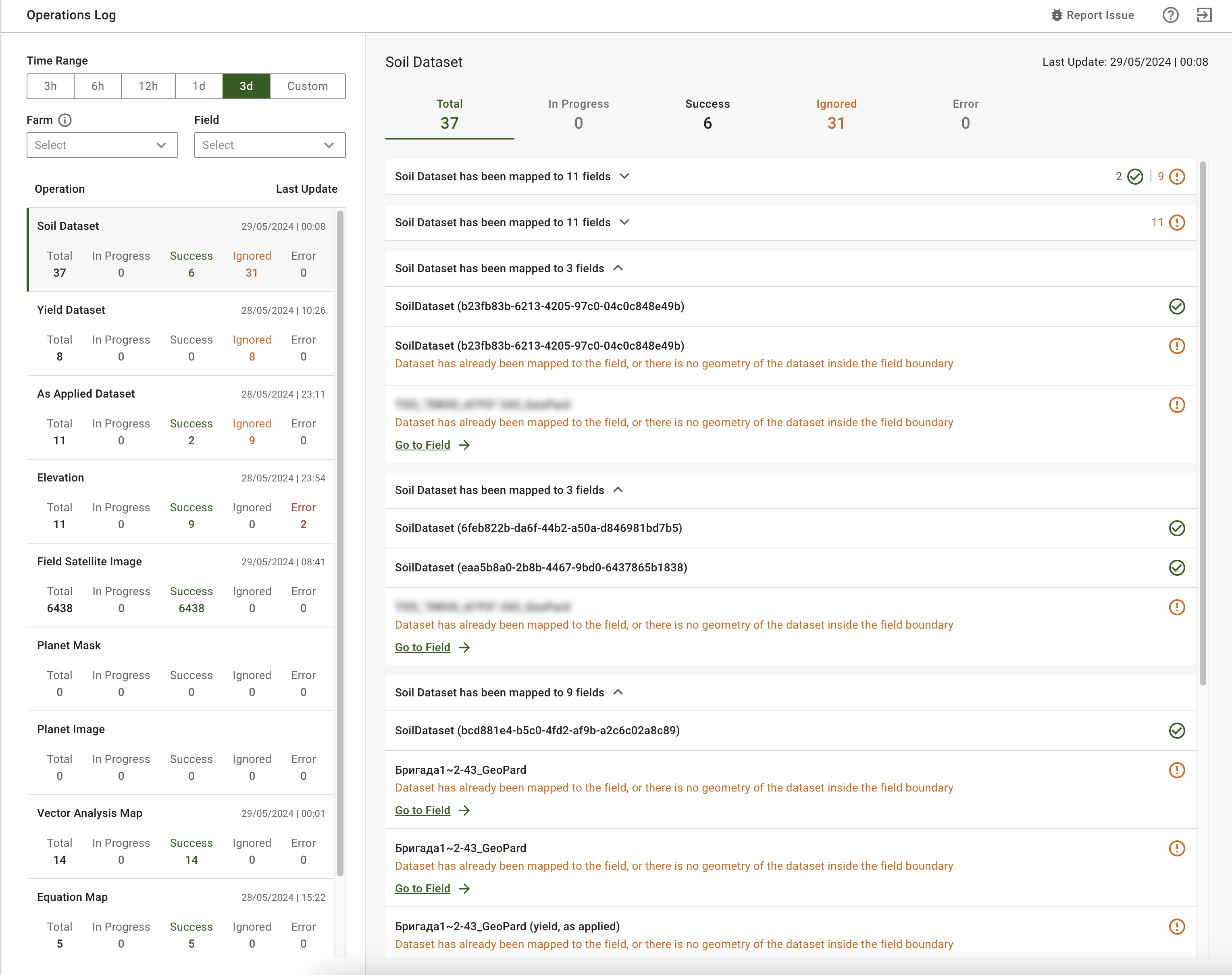This screenshot has width=1232, height=975.
Task: Click green checkmark of SoilDataset b23fb83b row
Action: point(1177,306)
